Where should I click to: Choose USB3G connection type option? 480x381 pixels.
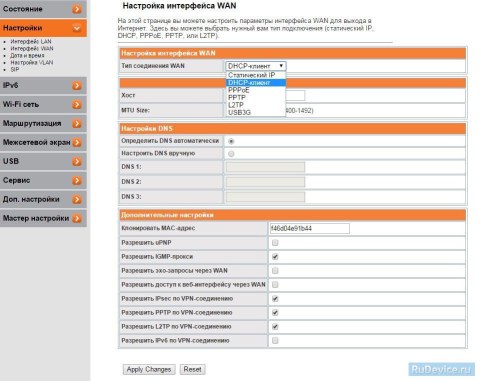tap(256, 113)
